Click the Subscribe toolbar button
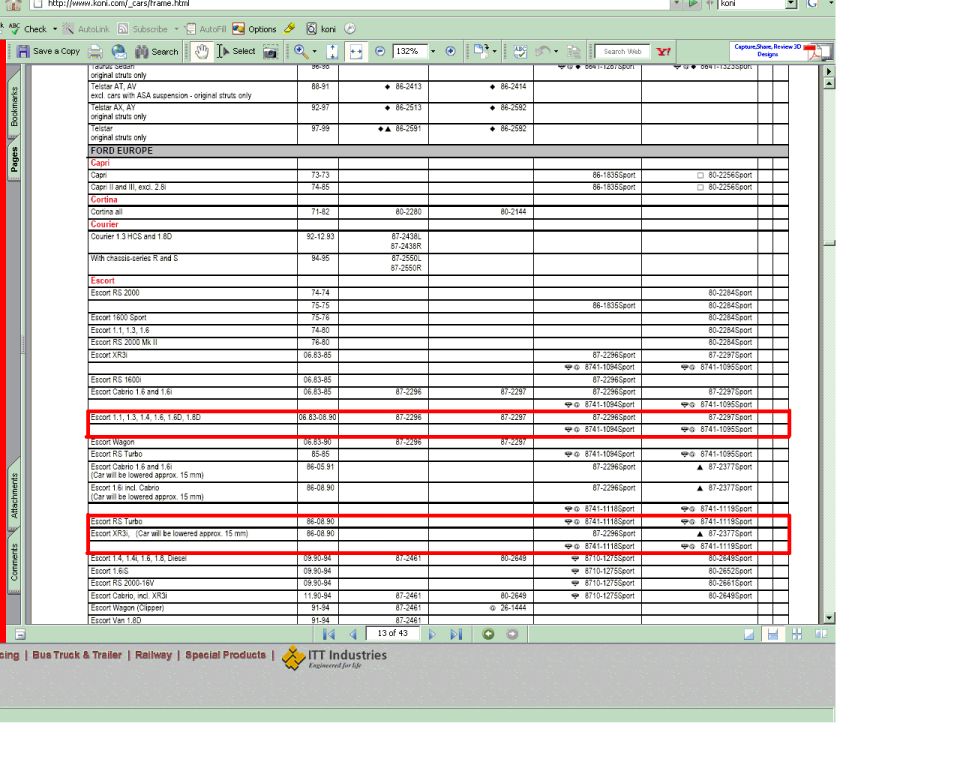This screenshot has height=768, width=960. coord(143,29)
